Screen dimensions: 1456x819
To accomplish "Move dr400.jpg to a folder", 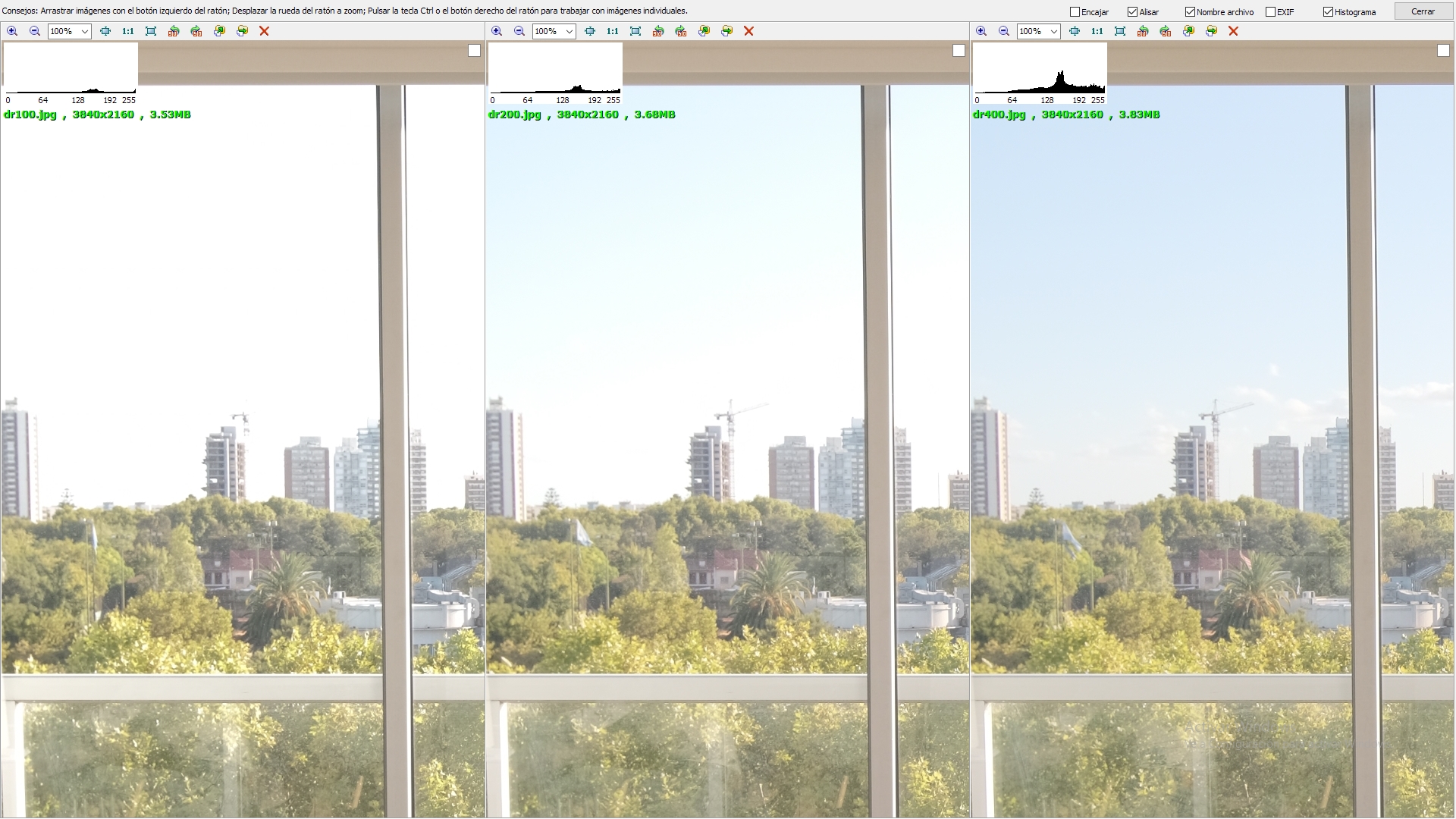I will pos(1211,31).
